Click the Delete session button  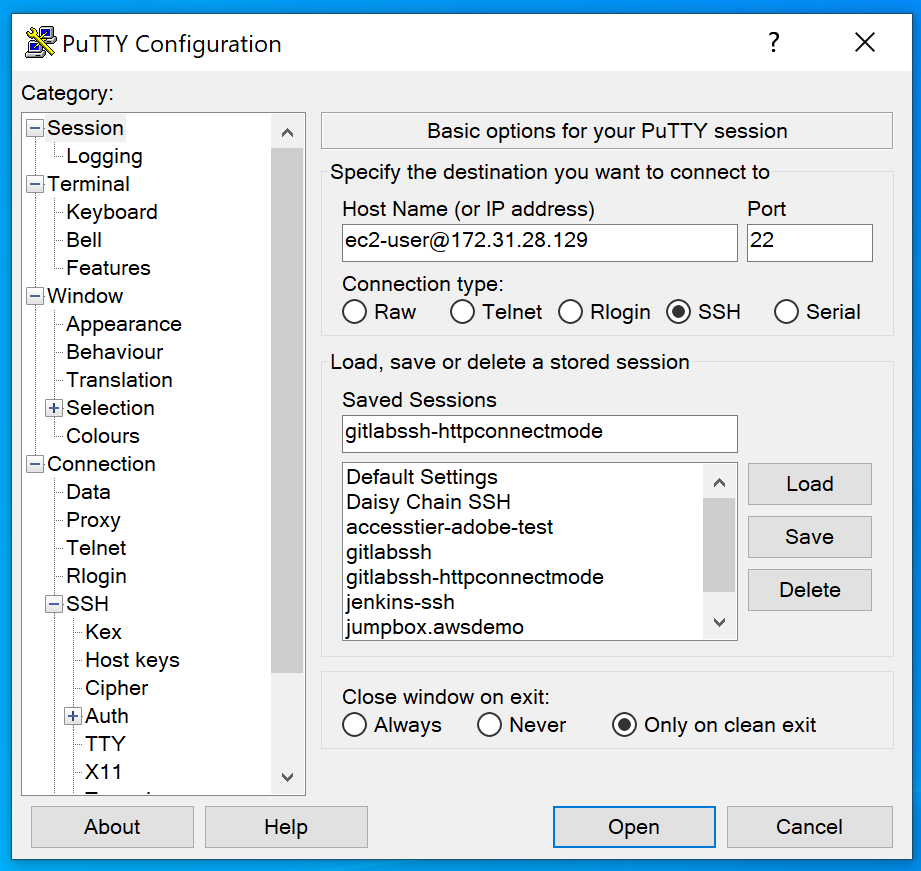pos(809,590)
